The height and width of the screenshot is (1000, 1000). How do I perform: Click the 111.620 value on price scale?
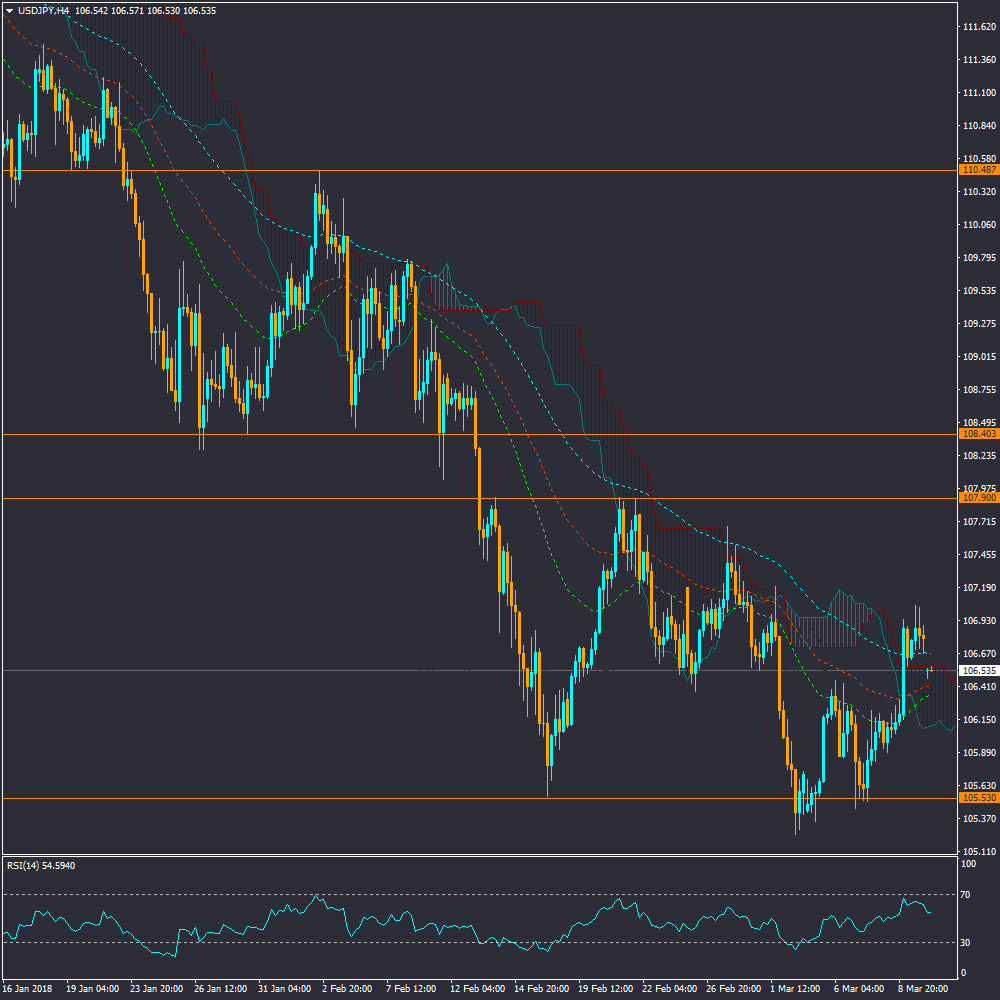[978, 27]
